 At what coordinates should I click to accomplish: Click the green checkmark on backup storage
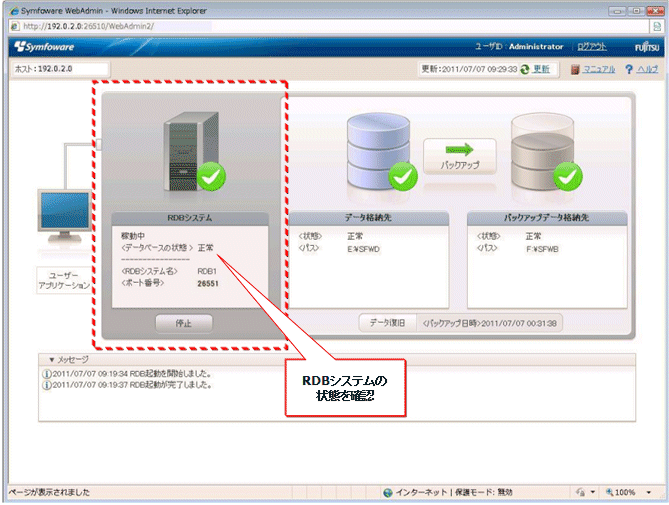click(568, 177)
